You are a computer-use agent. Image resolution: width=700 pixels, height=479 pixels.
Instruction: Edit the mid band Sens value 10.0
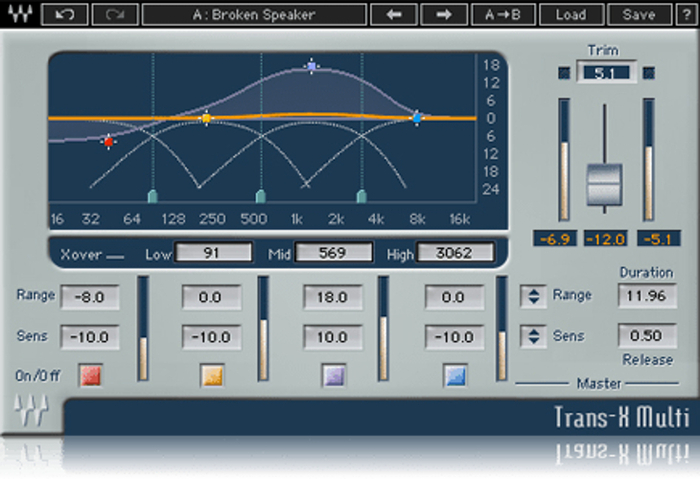tap(333, 337)
